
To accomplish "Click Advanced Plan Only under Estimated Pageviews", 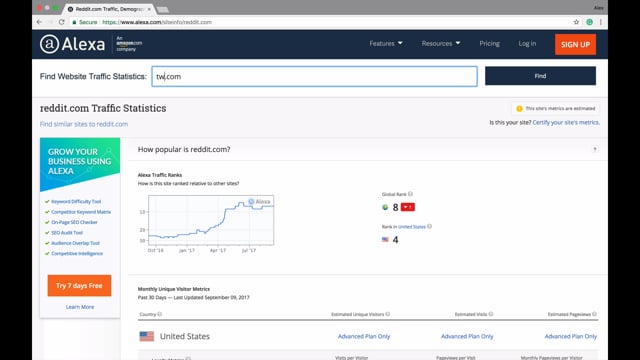I will [x=571, y=336].
